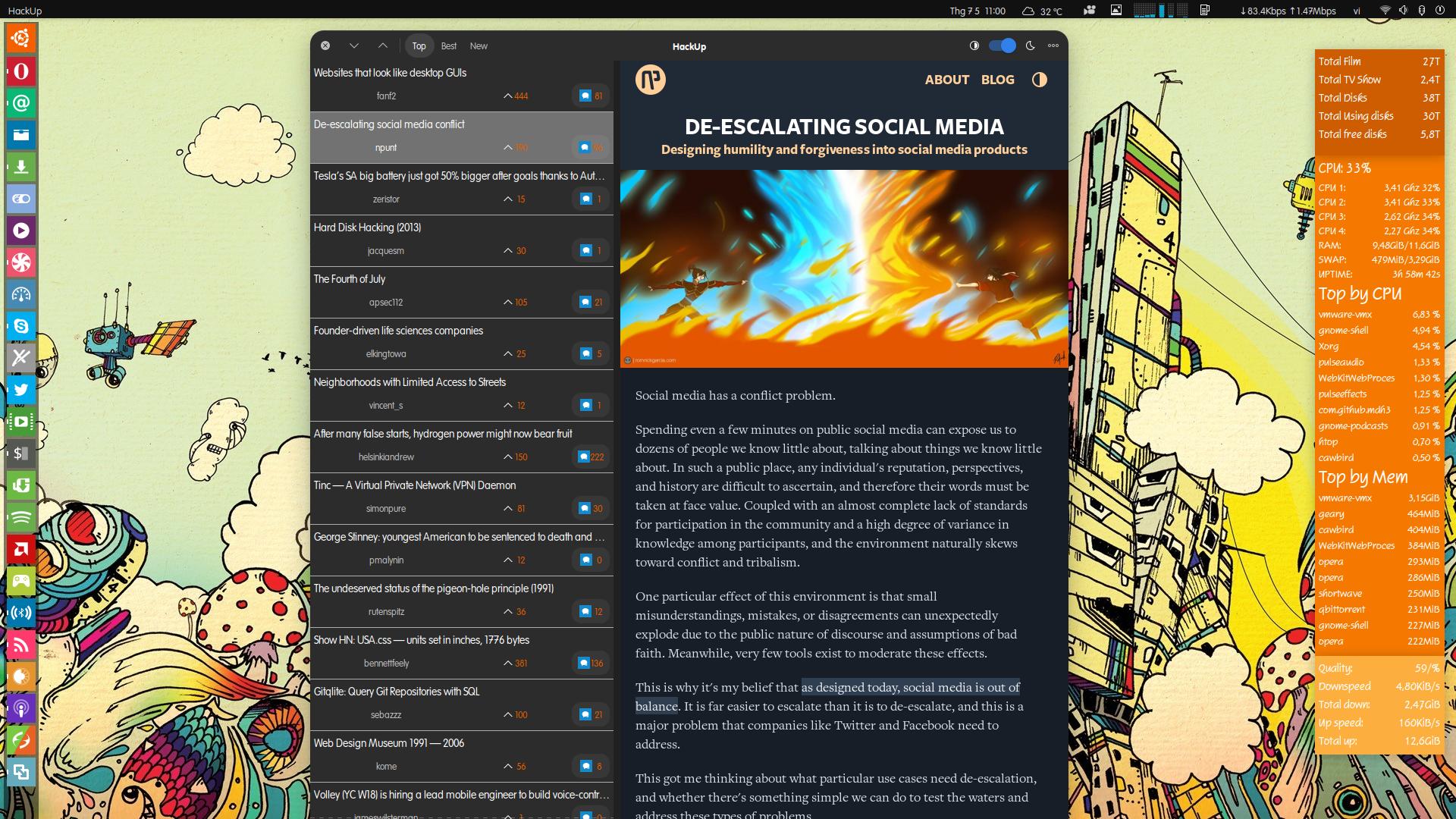
Task: Open the volume indicator in top bar
Action: (x=1403, y=11)
